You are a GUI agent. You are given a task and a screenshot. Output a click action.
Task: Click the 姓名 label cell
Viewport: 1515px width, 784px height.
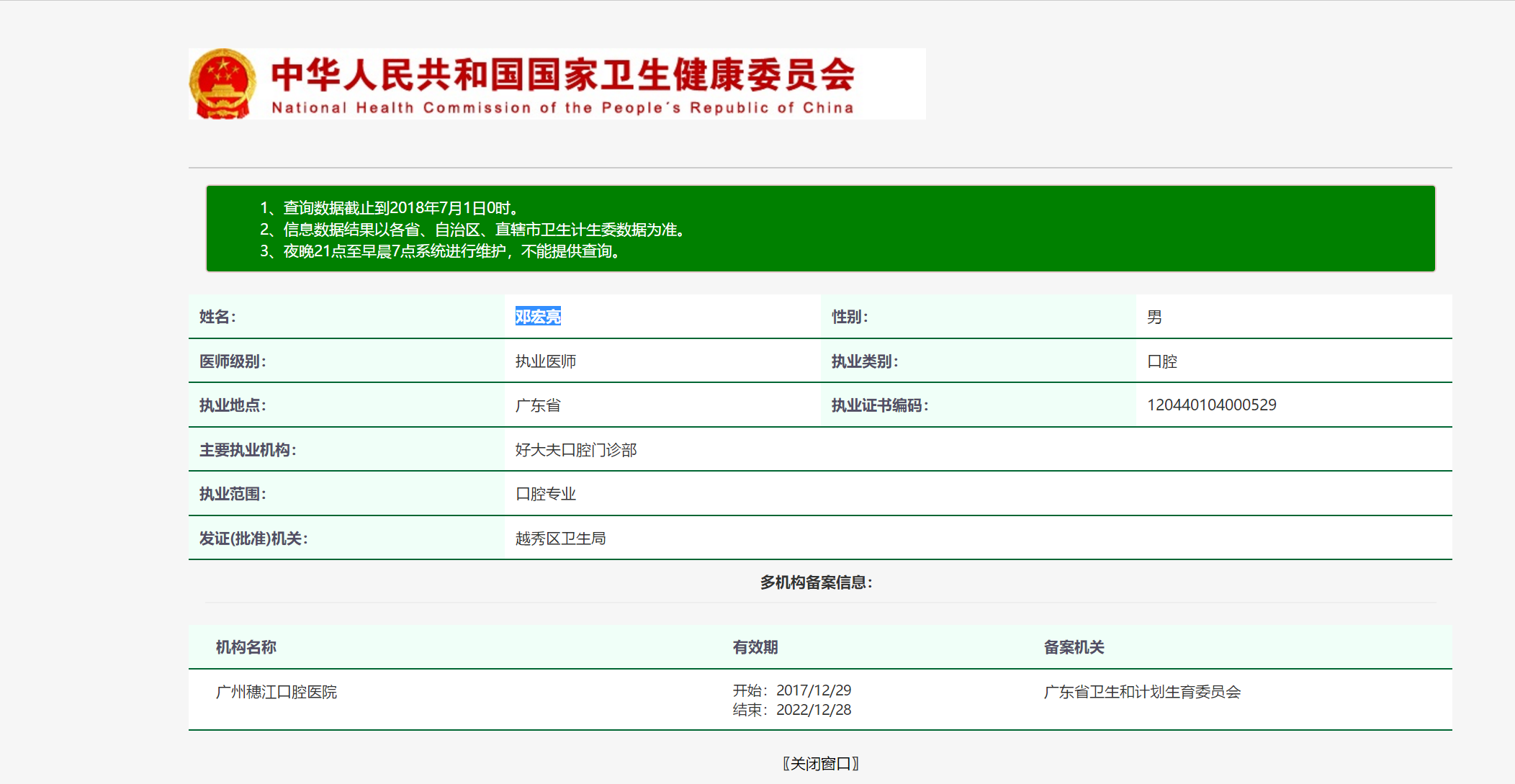coord(346,316)
